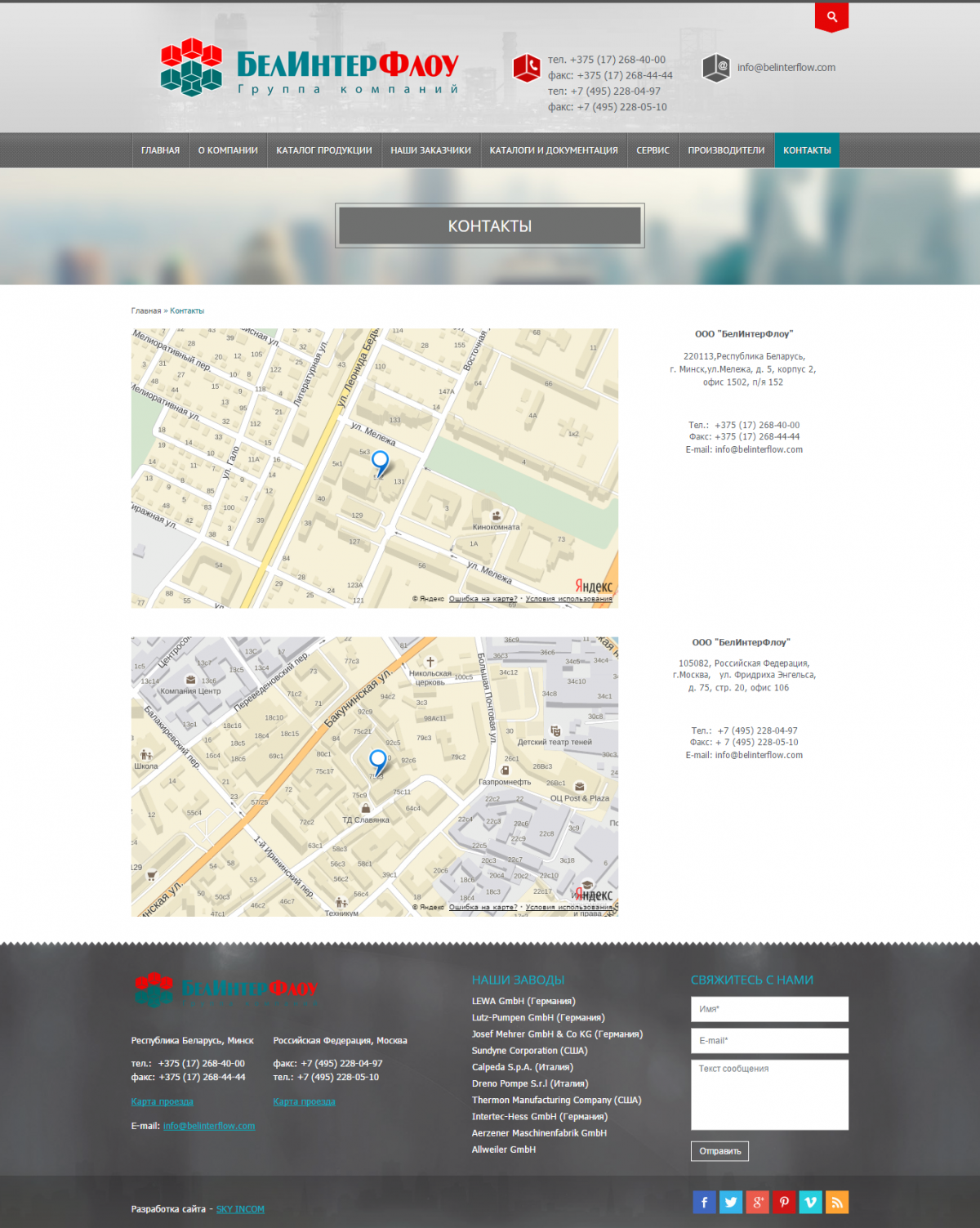Open the Facebook social icon

point(704,1202)
